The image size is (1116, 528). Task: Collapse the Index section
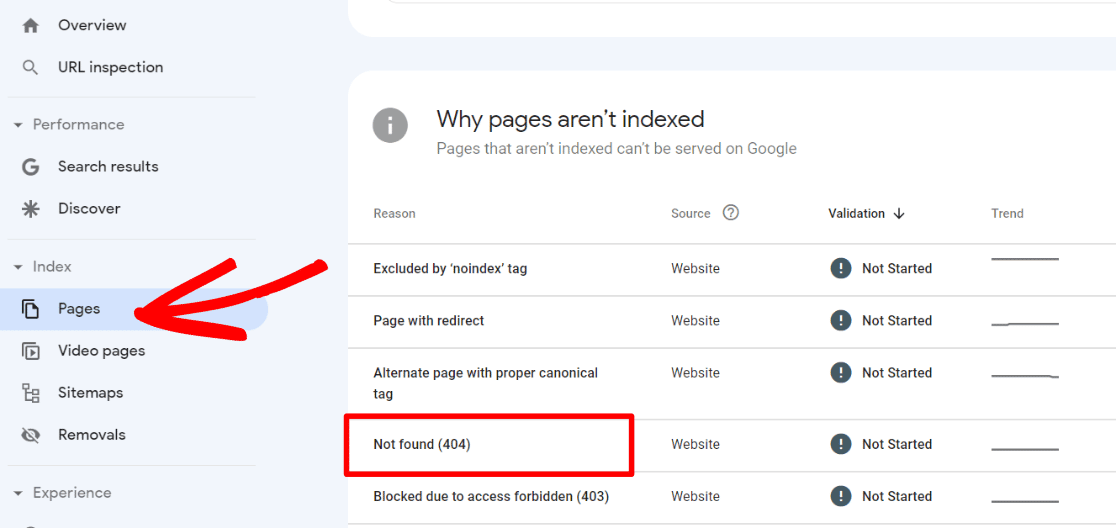(18, 267)
